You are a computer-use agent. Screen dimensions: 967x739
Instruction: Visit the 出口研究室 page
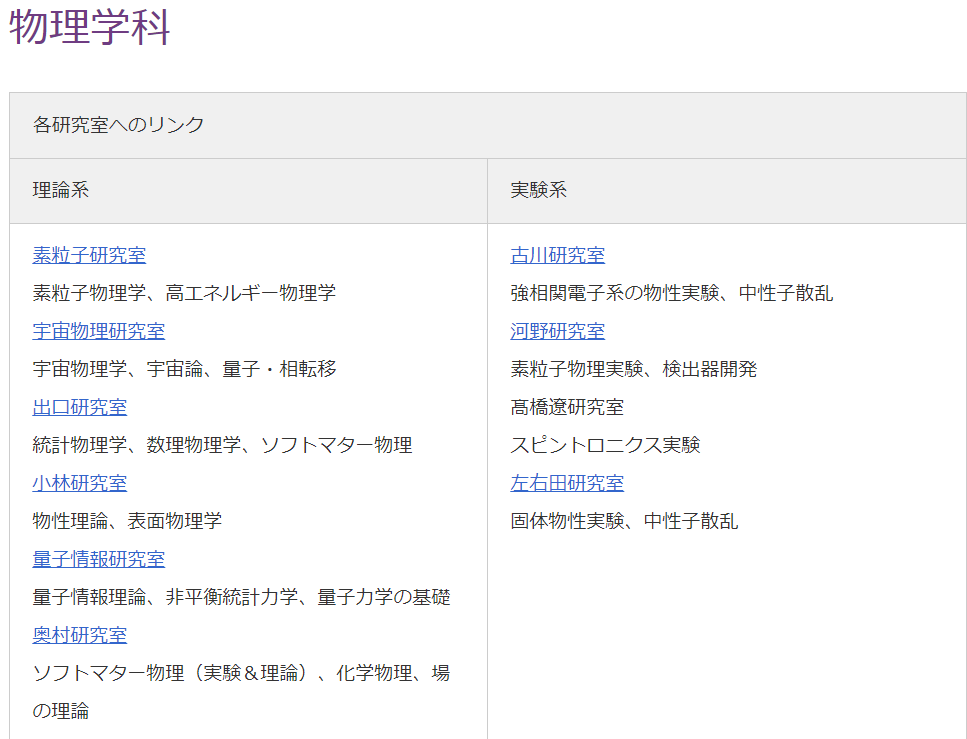pyautogui.click(x=80, y=407)
